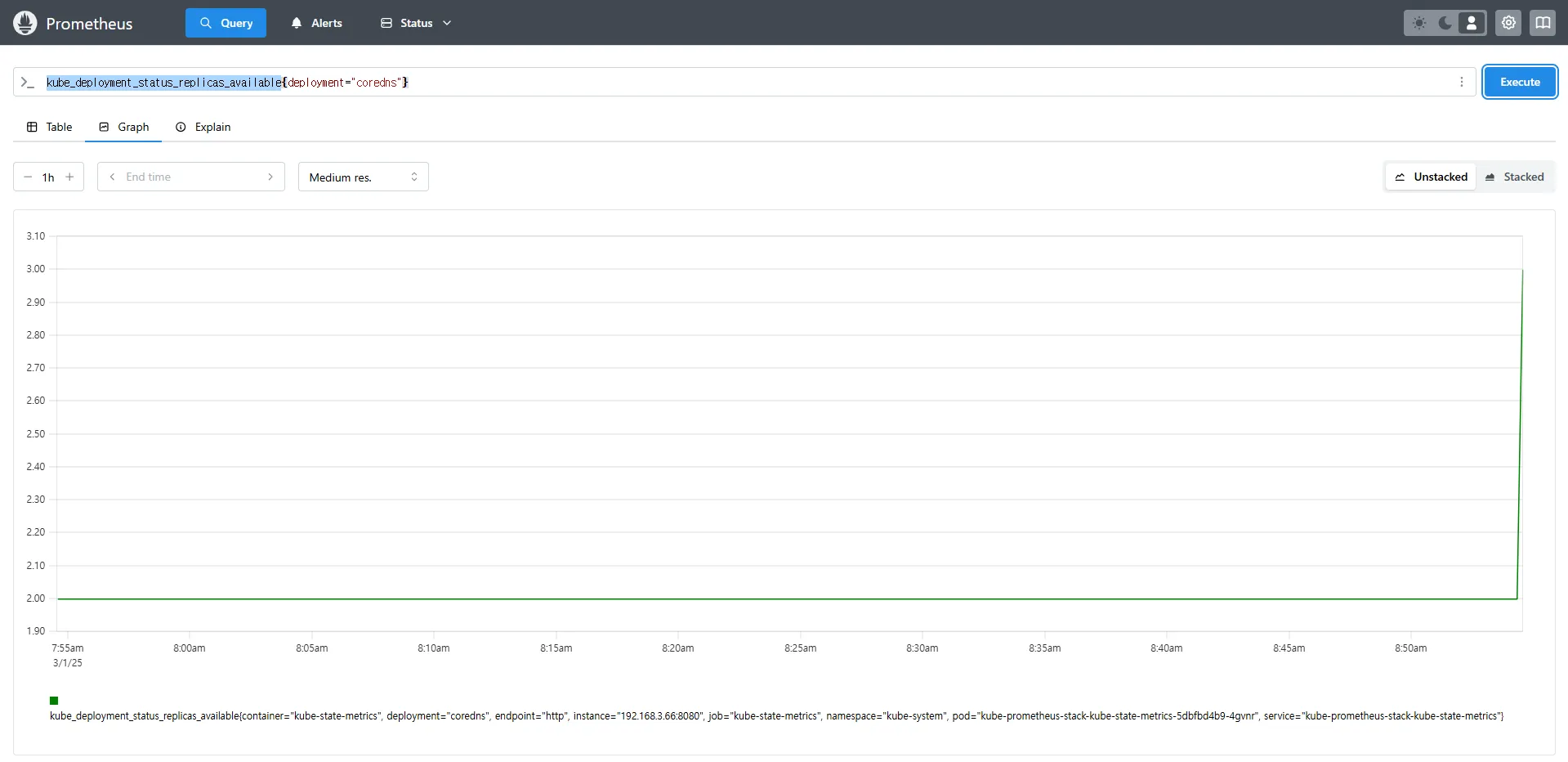
Task: Run query with Execute button
Action: 1520,82
